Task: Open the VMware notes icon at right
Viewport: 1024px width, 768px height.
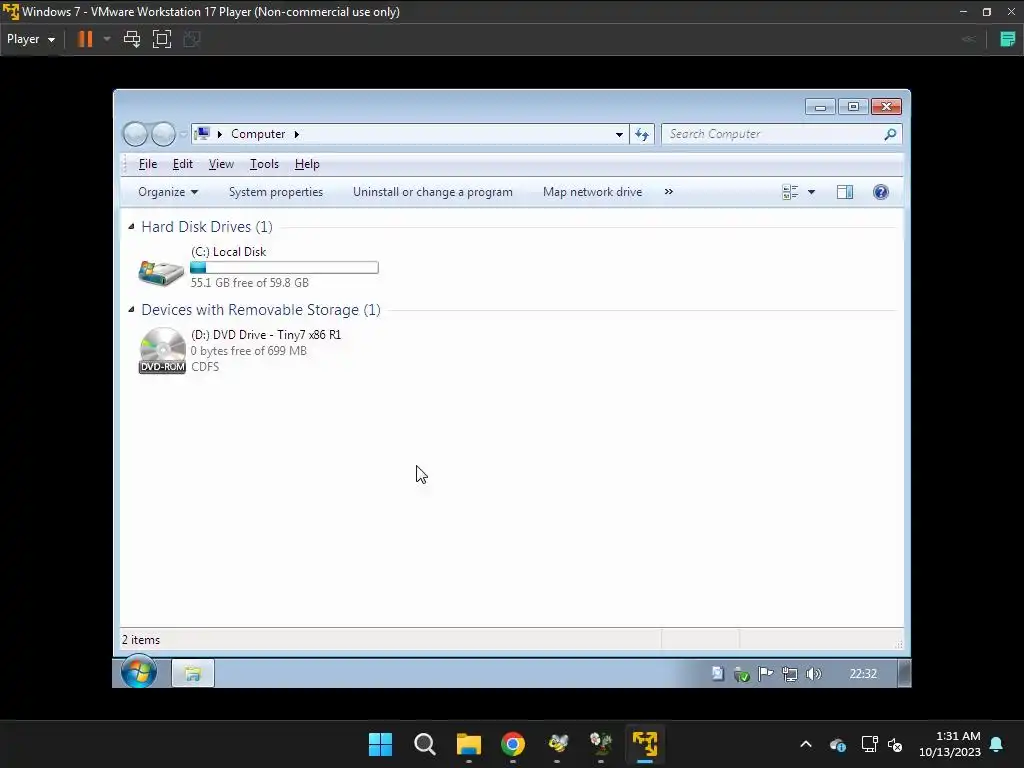Action: click(1008, 39)
